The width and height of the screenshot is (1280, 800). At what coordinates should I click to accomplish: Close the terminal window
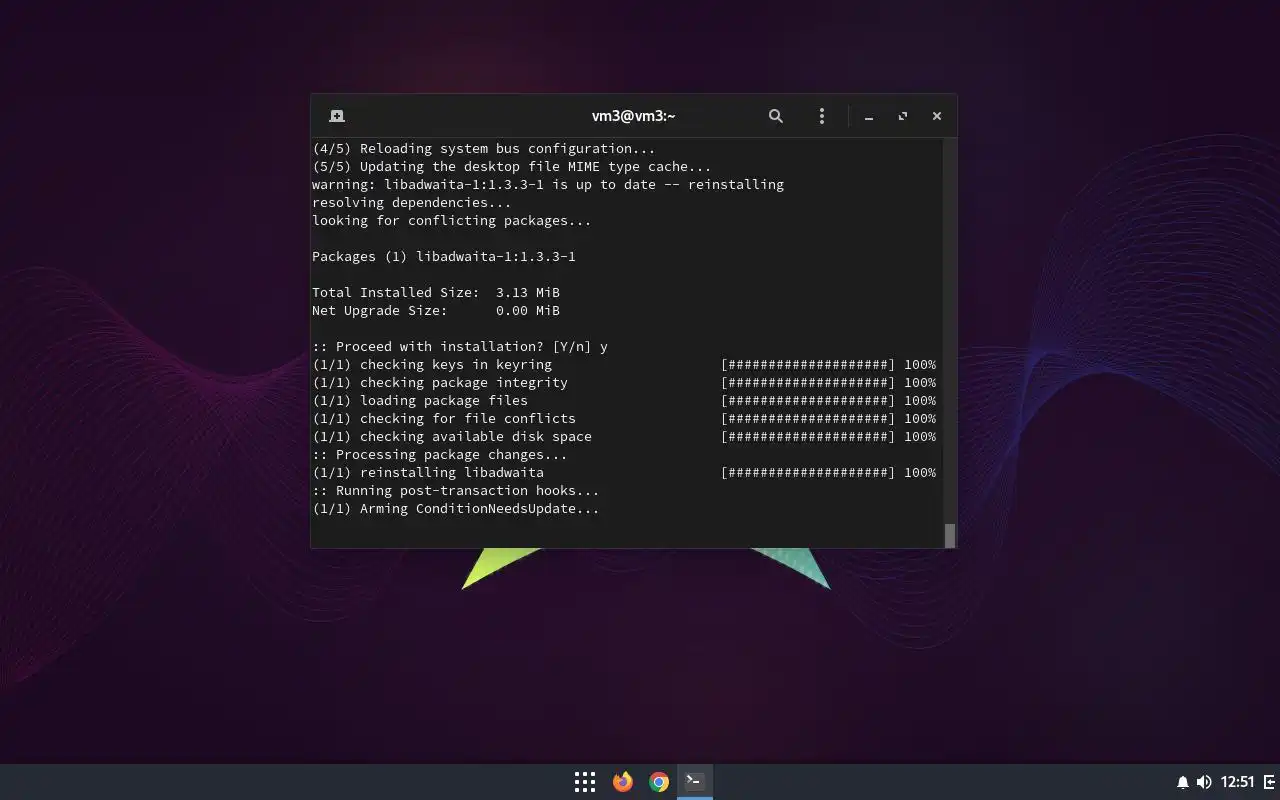(x=937, y=116)
